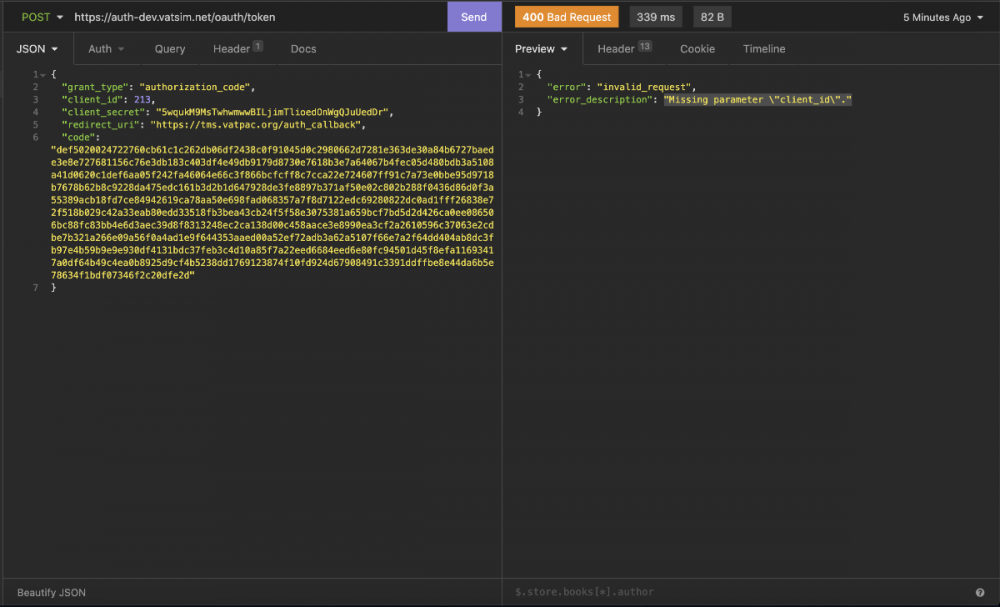Open the POST method dropdown
1000x607 pixels.
[x=42, y=17]
